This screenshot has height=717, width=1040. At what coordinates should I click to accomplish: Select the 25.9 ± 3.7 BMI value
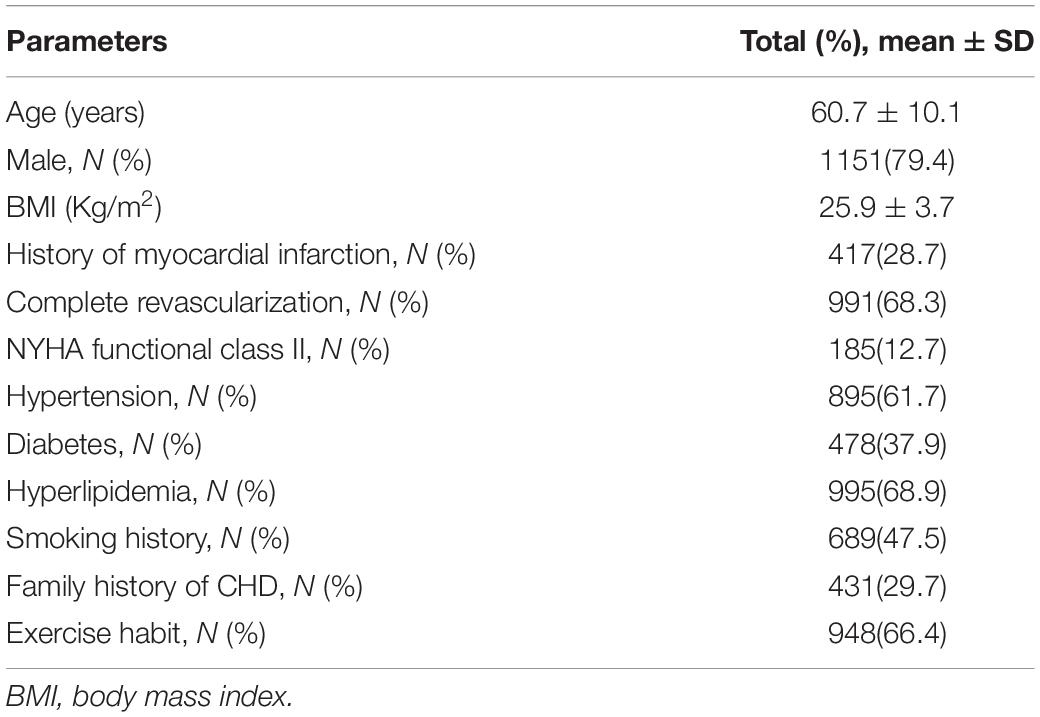tap(887, 207)
